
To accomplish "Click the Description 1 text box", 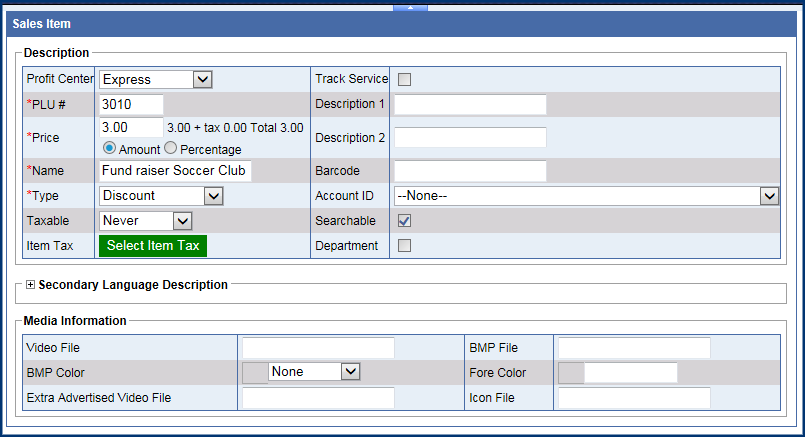I will point(470,104).
